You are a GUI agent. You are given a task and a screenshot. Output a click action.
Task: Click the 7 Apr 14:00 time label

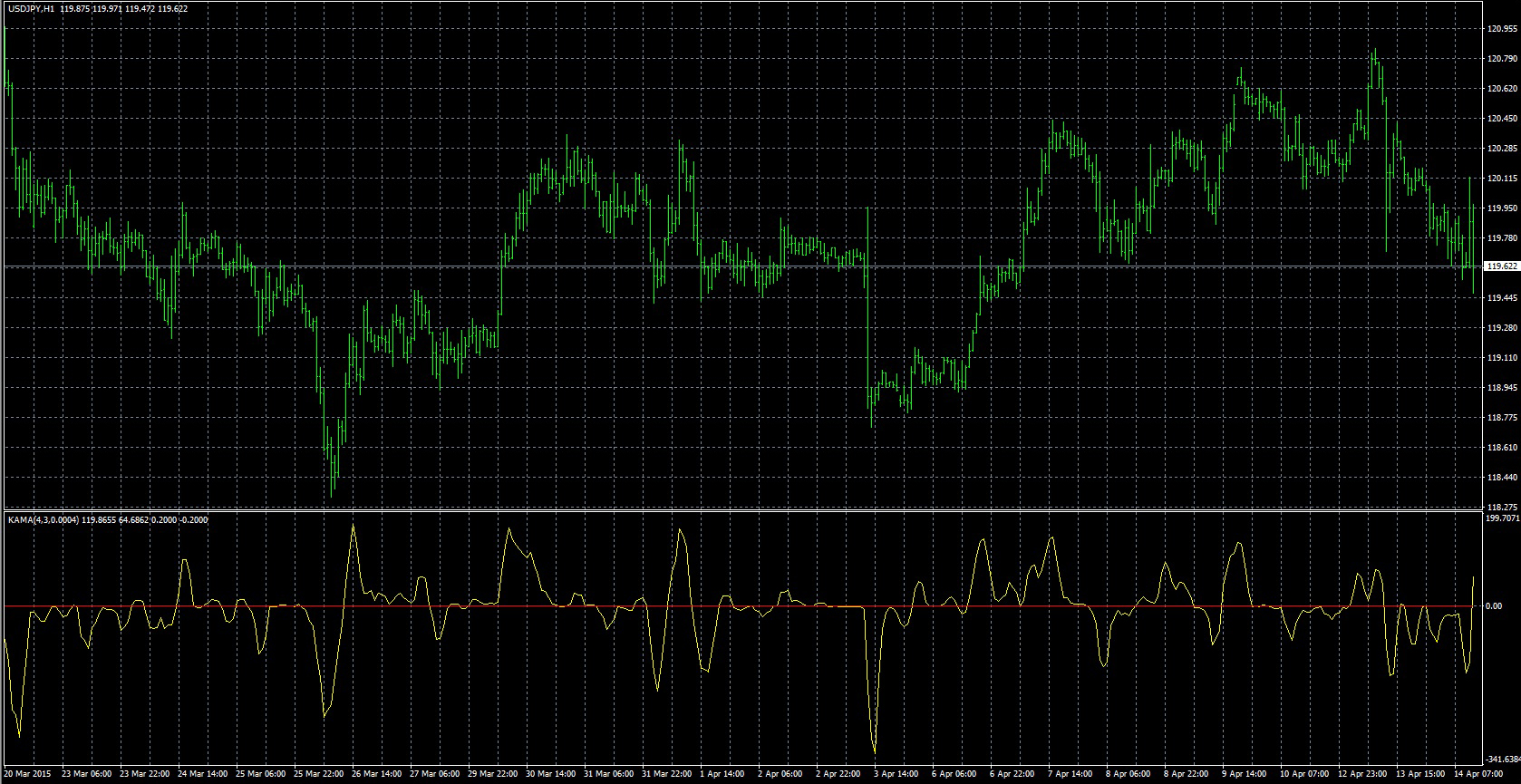click(1070, 774)
